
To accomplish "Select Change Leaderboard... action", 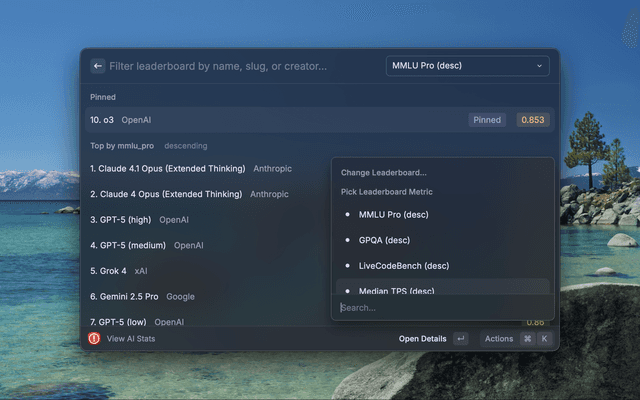I will click(383, 172).
